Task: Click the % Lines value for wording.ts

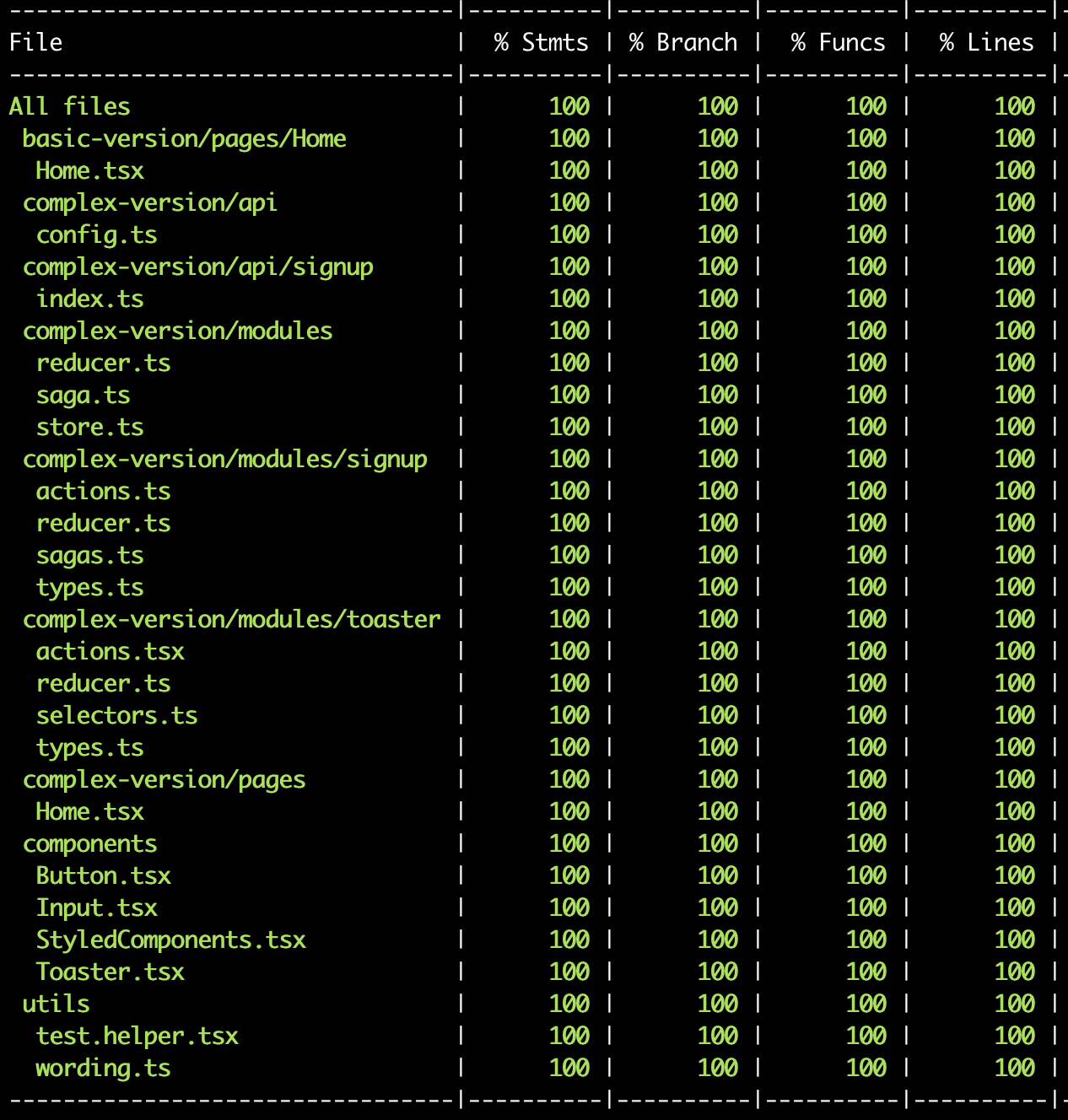Action: coord(1015,1068)
